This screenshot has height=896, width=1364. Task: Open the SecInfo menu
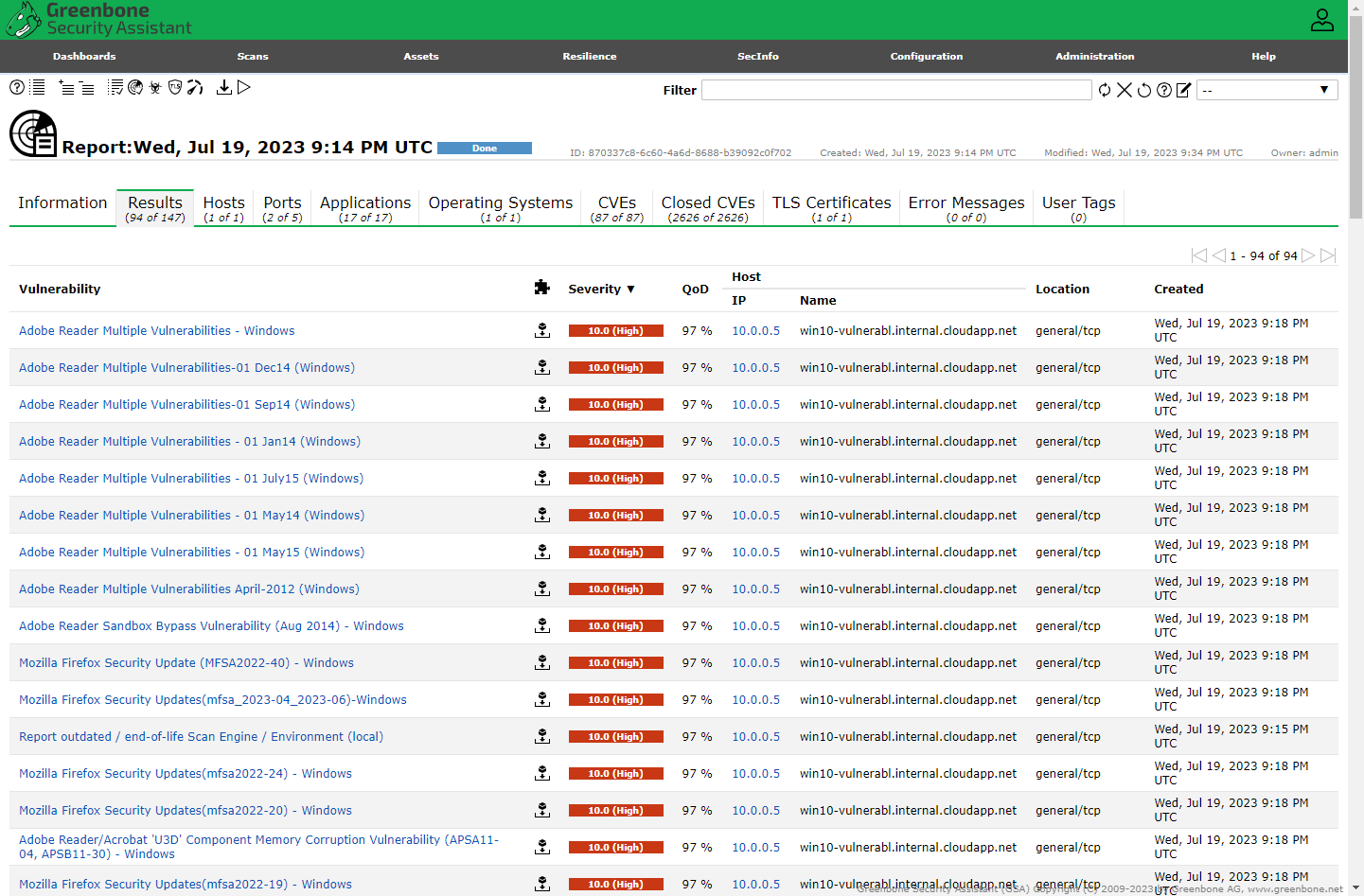pos(758,56)
